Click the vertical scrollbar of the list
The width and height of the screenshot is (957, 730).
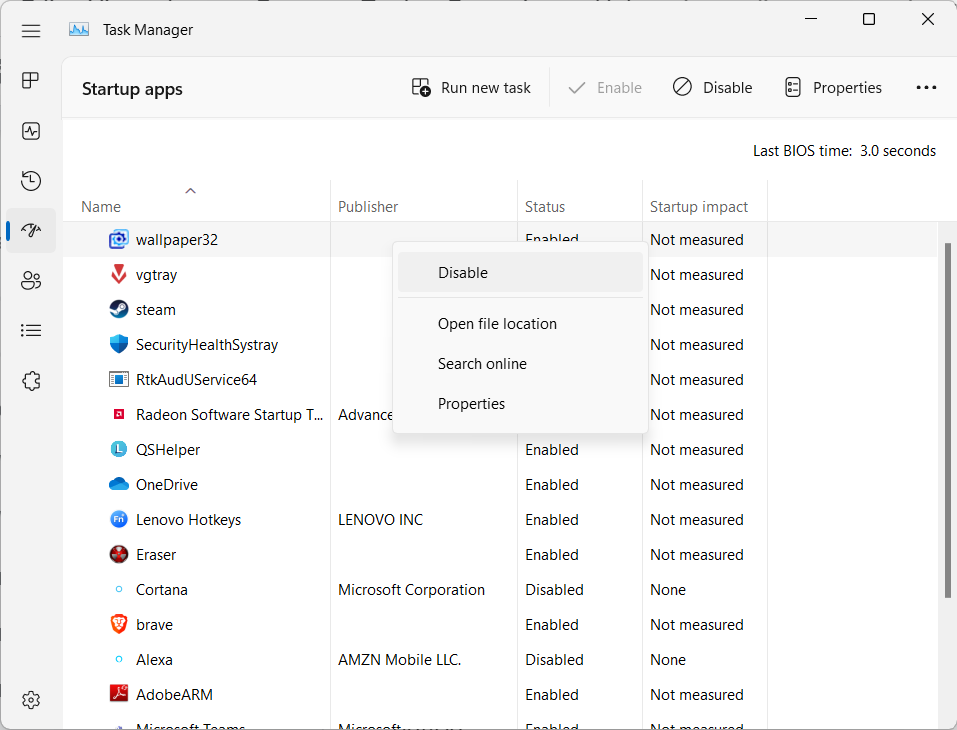[948, 420]
